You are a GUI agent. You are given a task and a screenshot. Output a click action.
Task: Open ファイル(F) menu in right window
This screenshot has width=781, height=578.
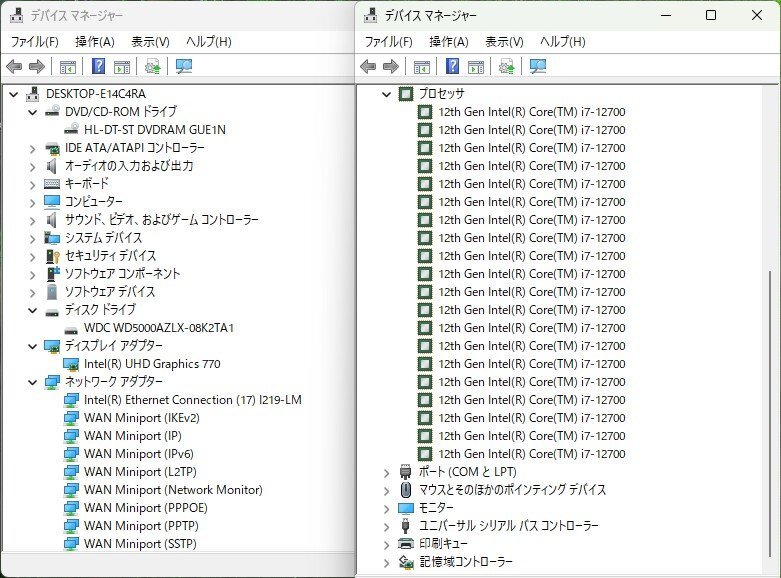[389, 42]
